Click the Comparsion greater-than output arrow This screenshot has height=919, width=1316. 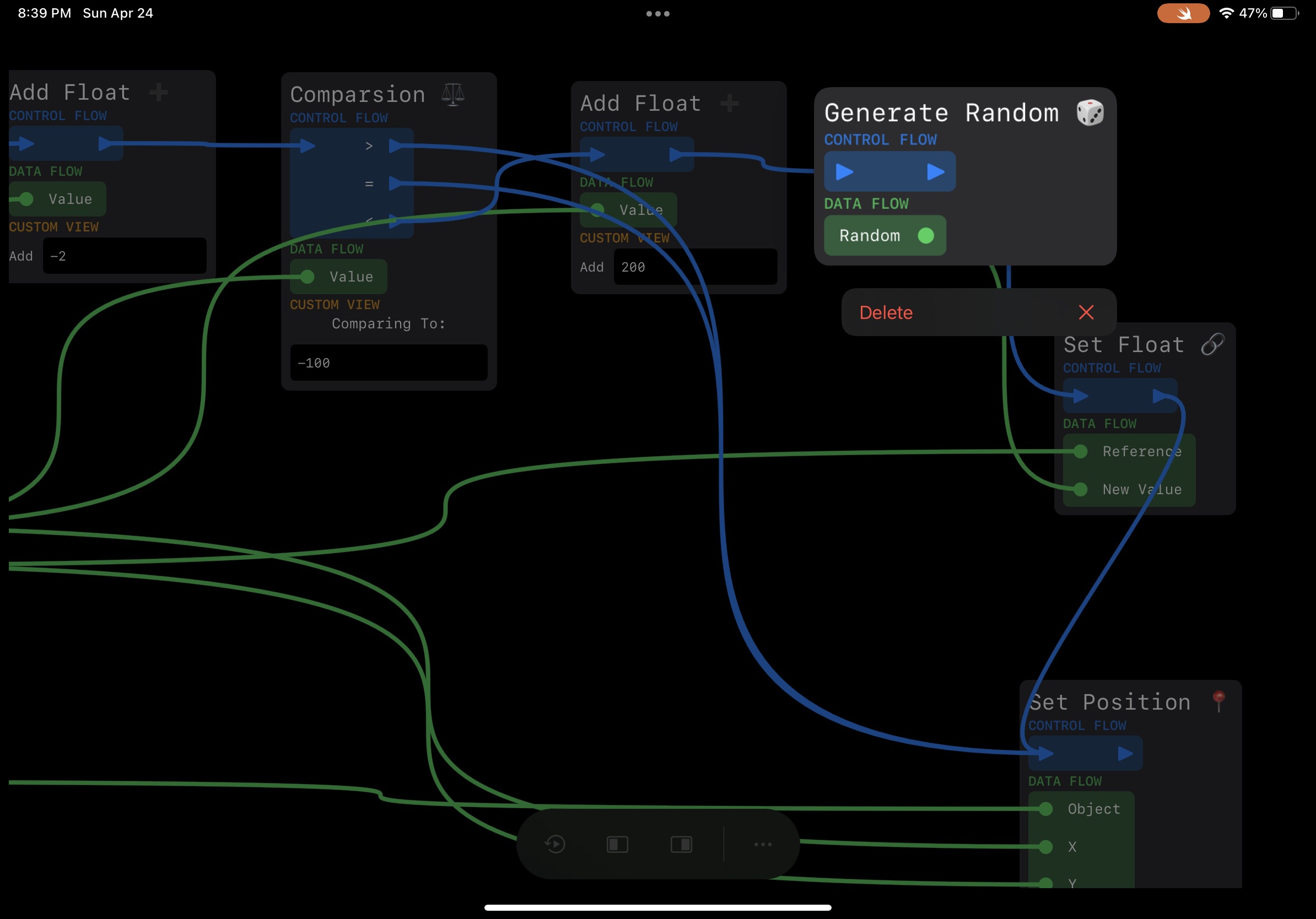click(x=397, y=146)
